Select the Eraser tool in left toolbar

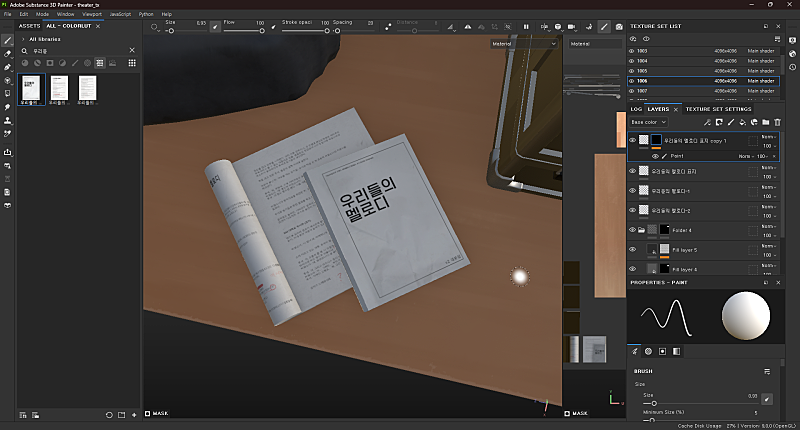pos(8,53)
